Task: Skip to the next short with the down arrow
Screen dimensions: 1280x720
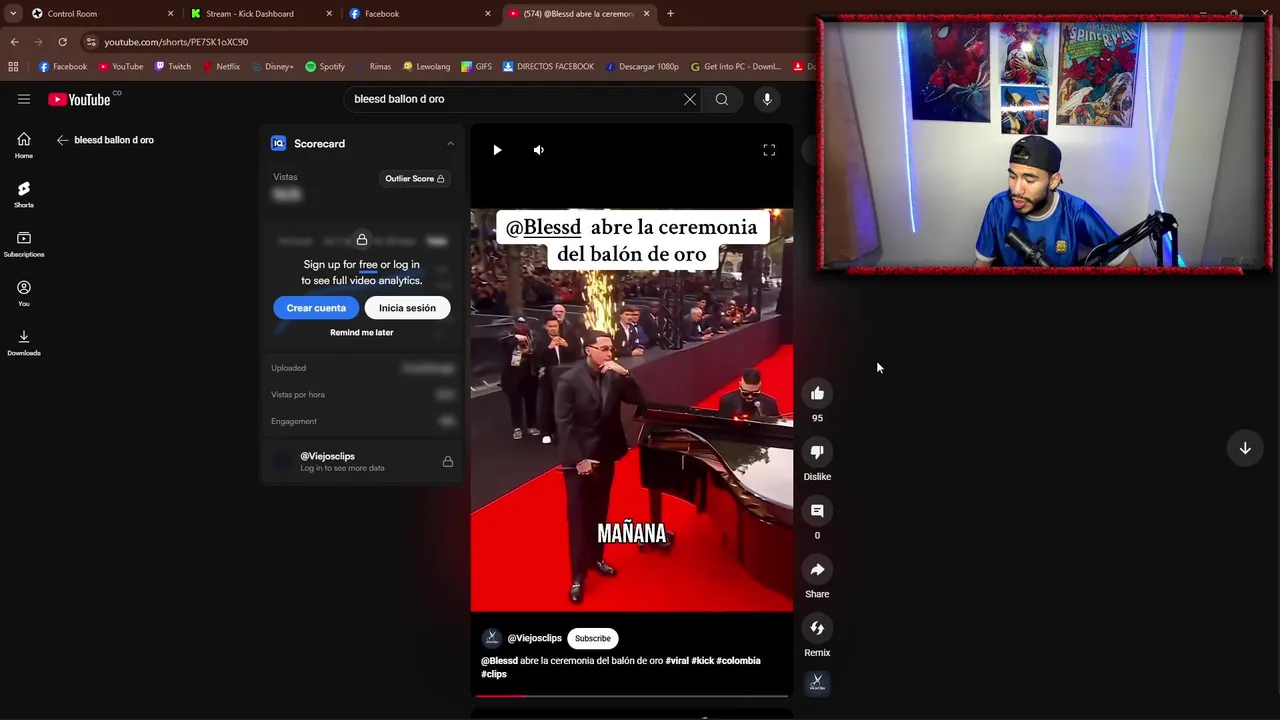Action: click(x=1245, y=449)
